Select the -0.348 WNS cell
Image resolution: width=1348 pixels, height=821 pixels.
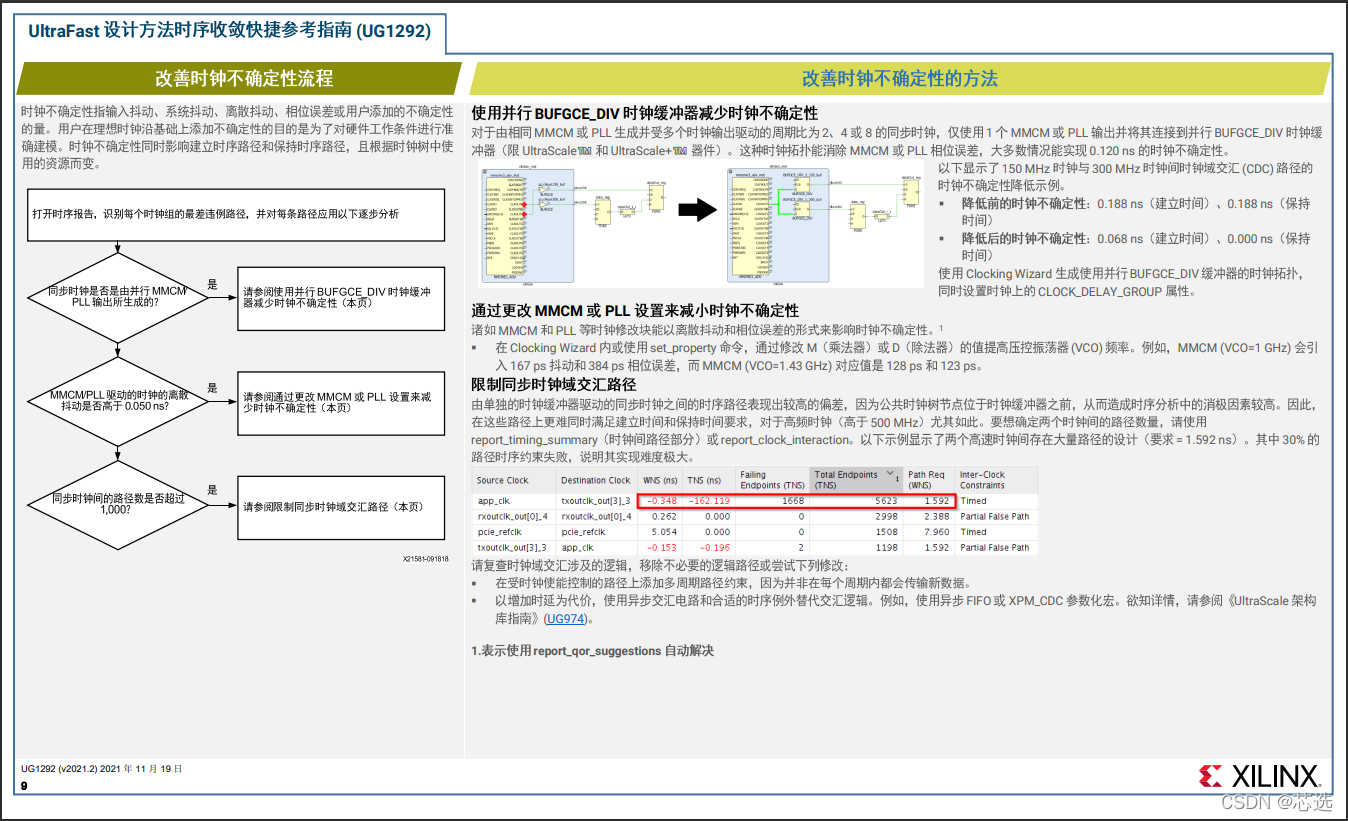(662, 501)
